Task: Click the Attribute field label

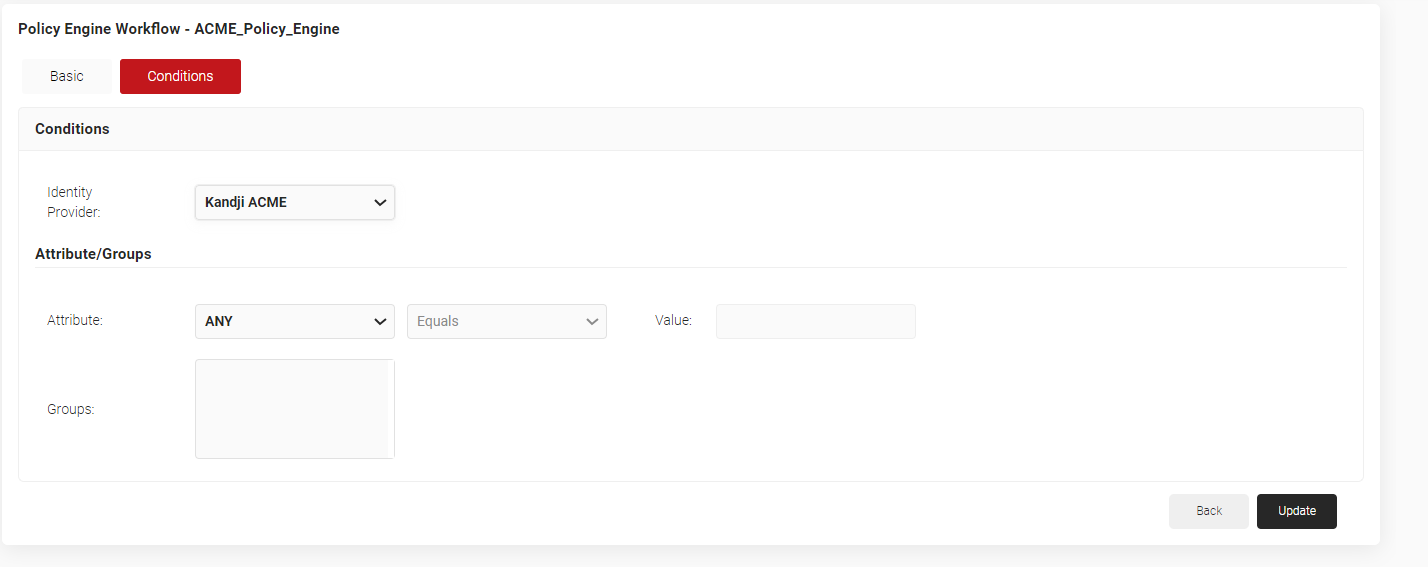Action: tap(75, 321)
